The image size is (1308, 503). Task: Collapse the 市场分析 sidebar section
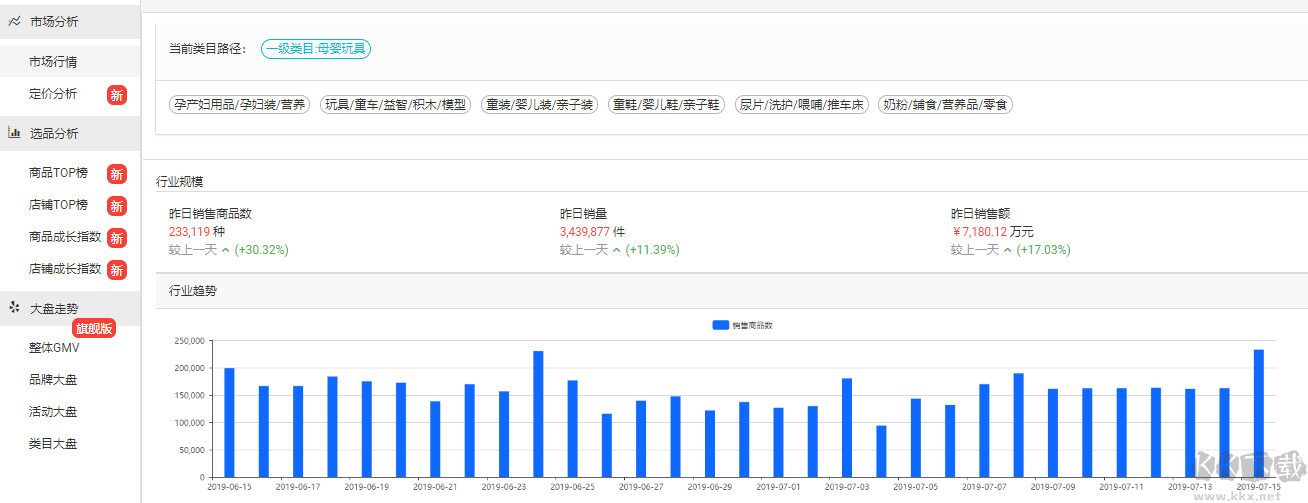point(55,21)
